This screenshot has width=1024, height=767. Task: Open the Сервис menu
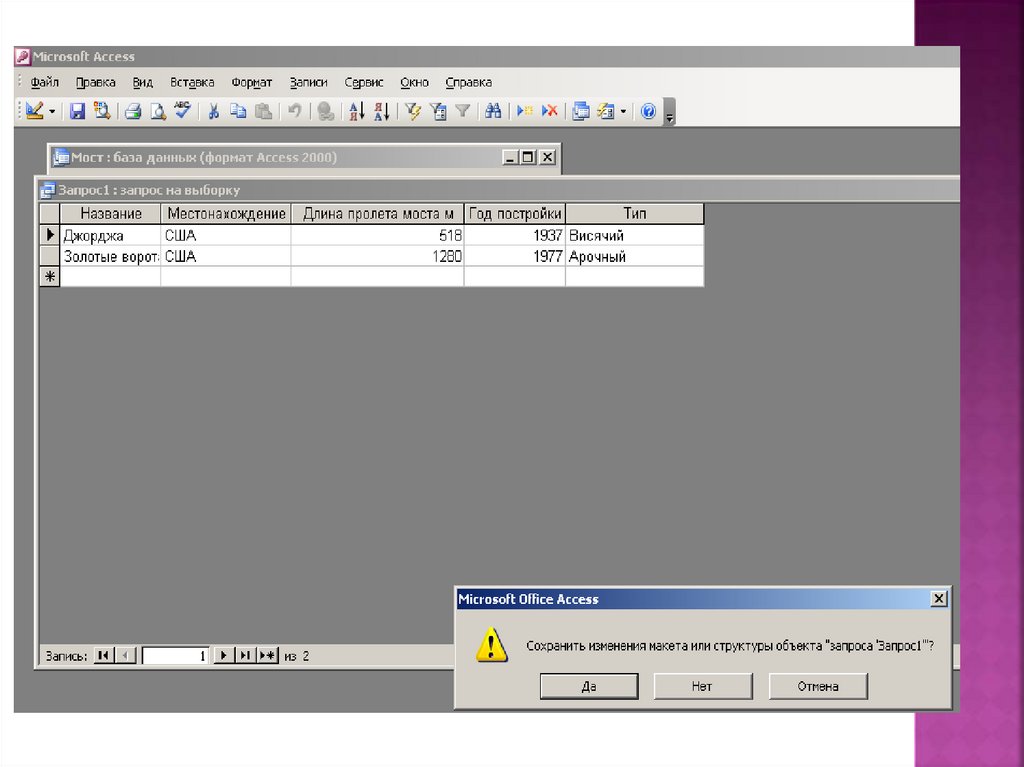pos(364,82)
